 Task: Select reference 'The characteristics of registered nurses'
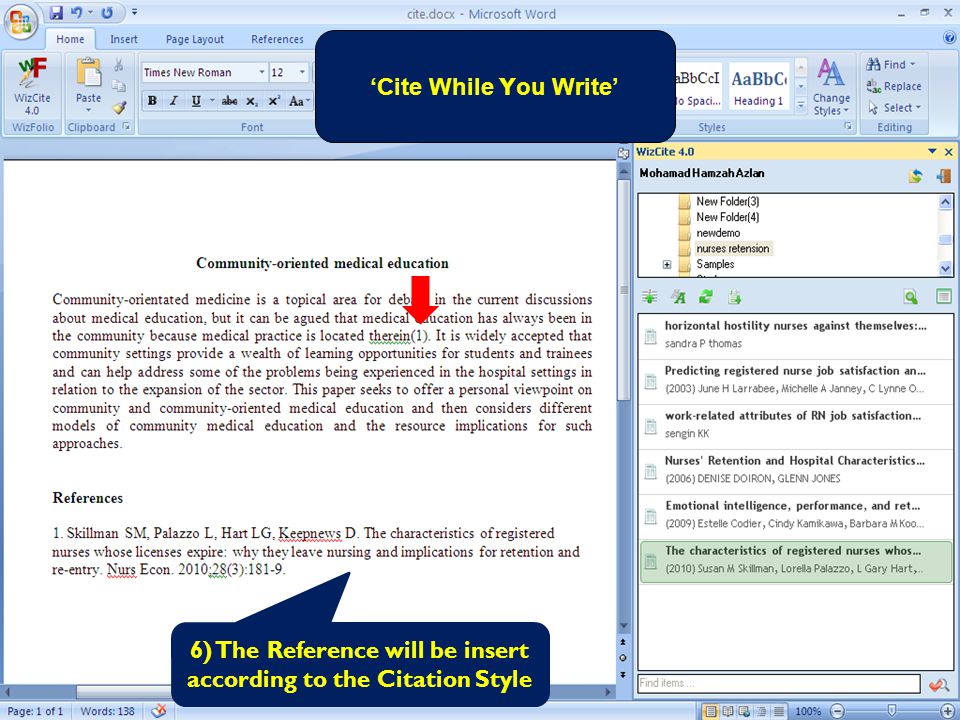pyautogui.click(x=795, y=561)
